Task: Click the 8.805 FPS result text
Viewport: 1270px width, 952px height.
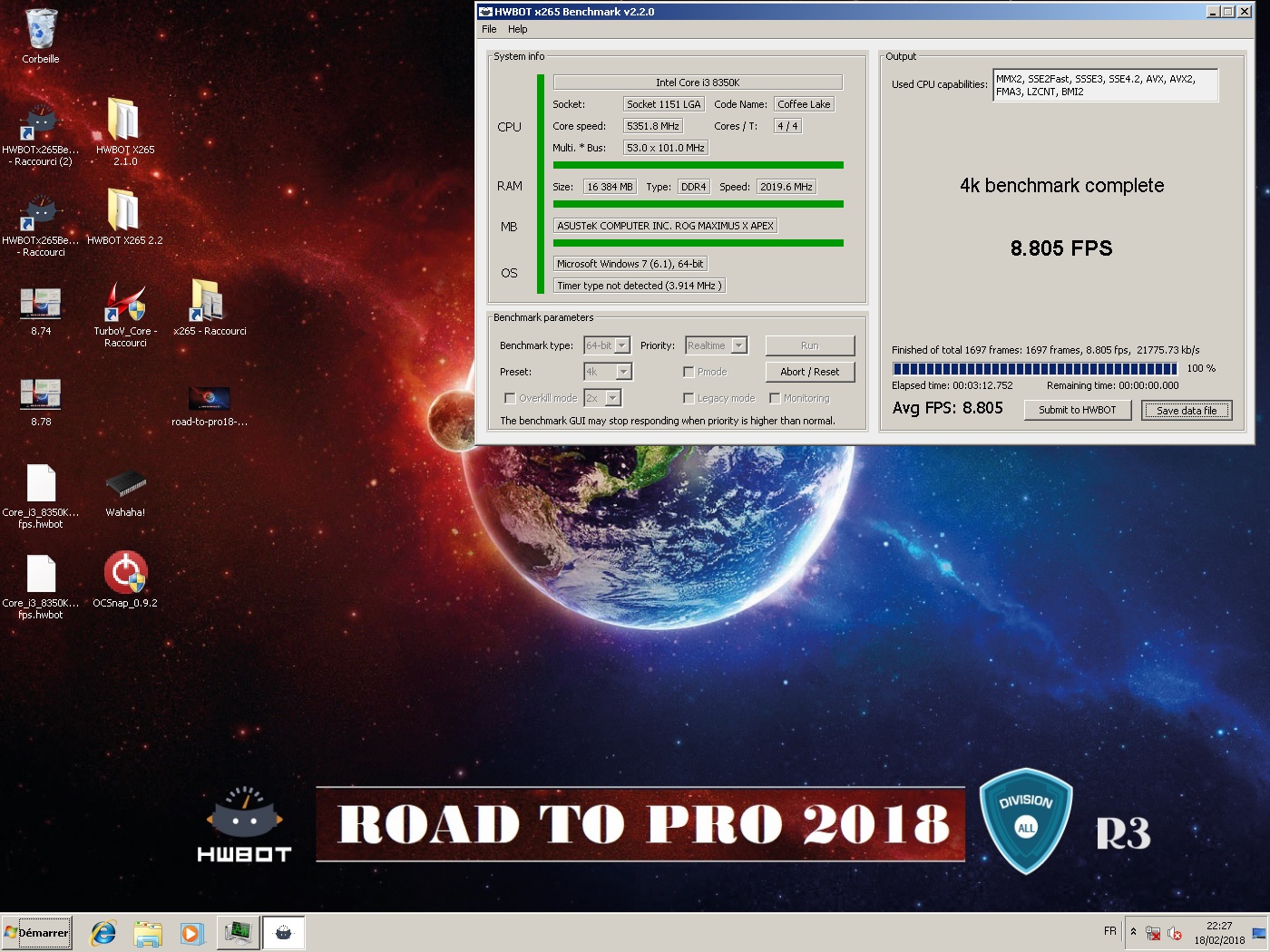Action: pos(1061,248)
